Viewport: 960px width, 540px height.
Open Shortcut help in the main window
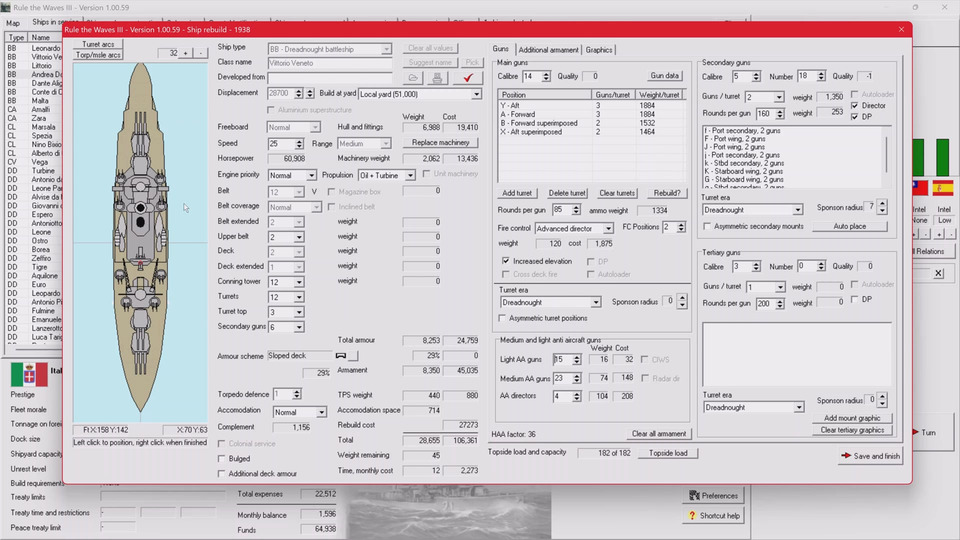point(713,516)
